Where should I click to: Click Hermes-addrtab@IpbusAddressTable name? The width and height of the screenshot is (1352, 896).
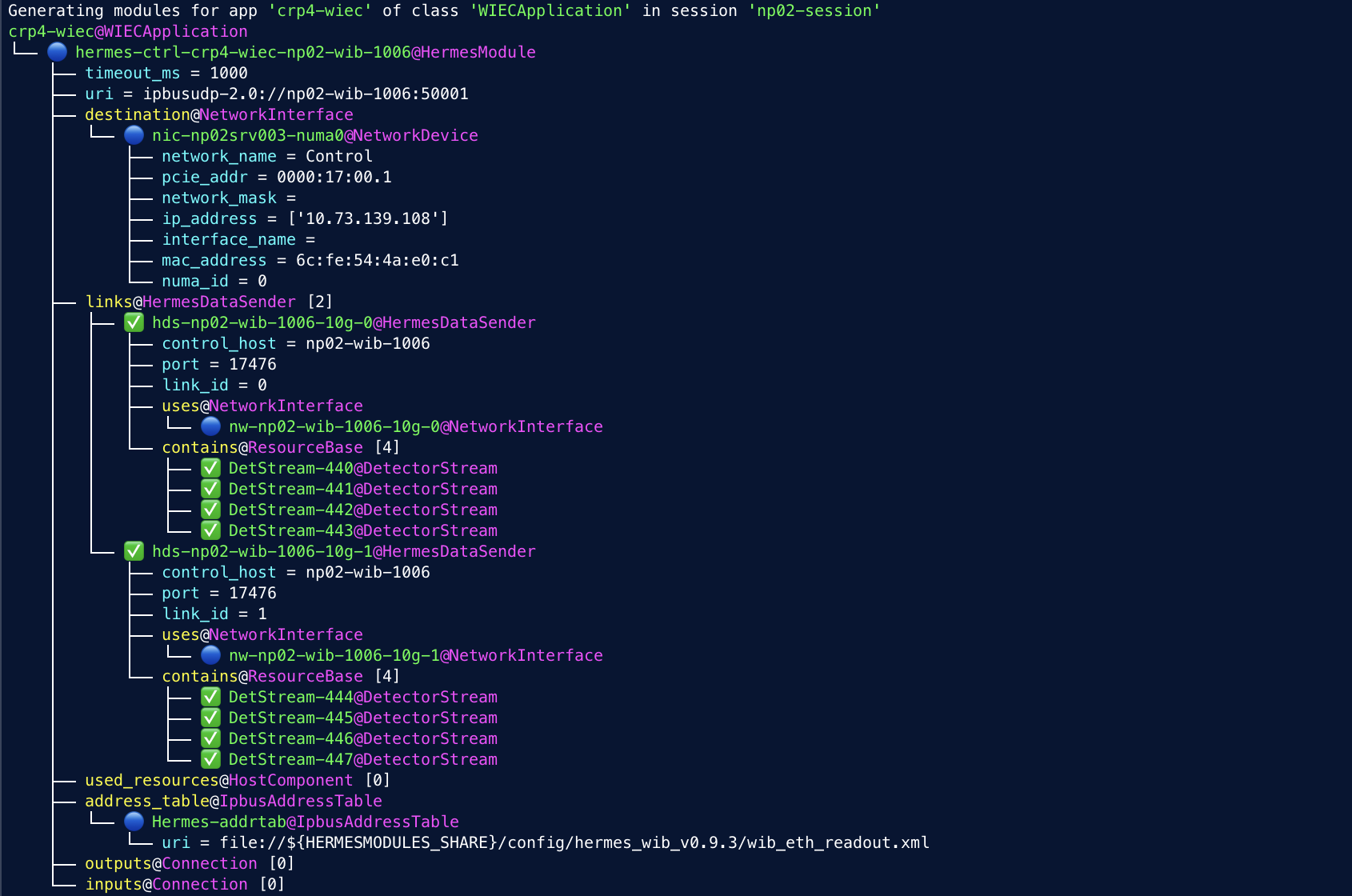pos(306,822)
